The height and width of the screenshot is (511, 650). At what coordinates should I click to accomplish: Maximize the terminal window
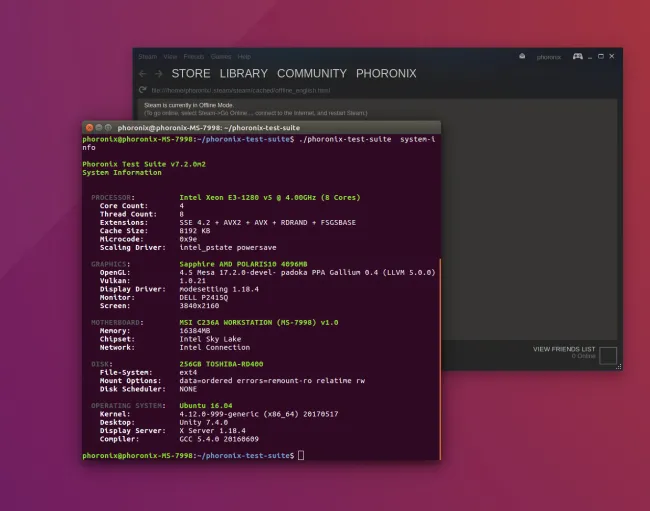tap(108, 128)
